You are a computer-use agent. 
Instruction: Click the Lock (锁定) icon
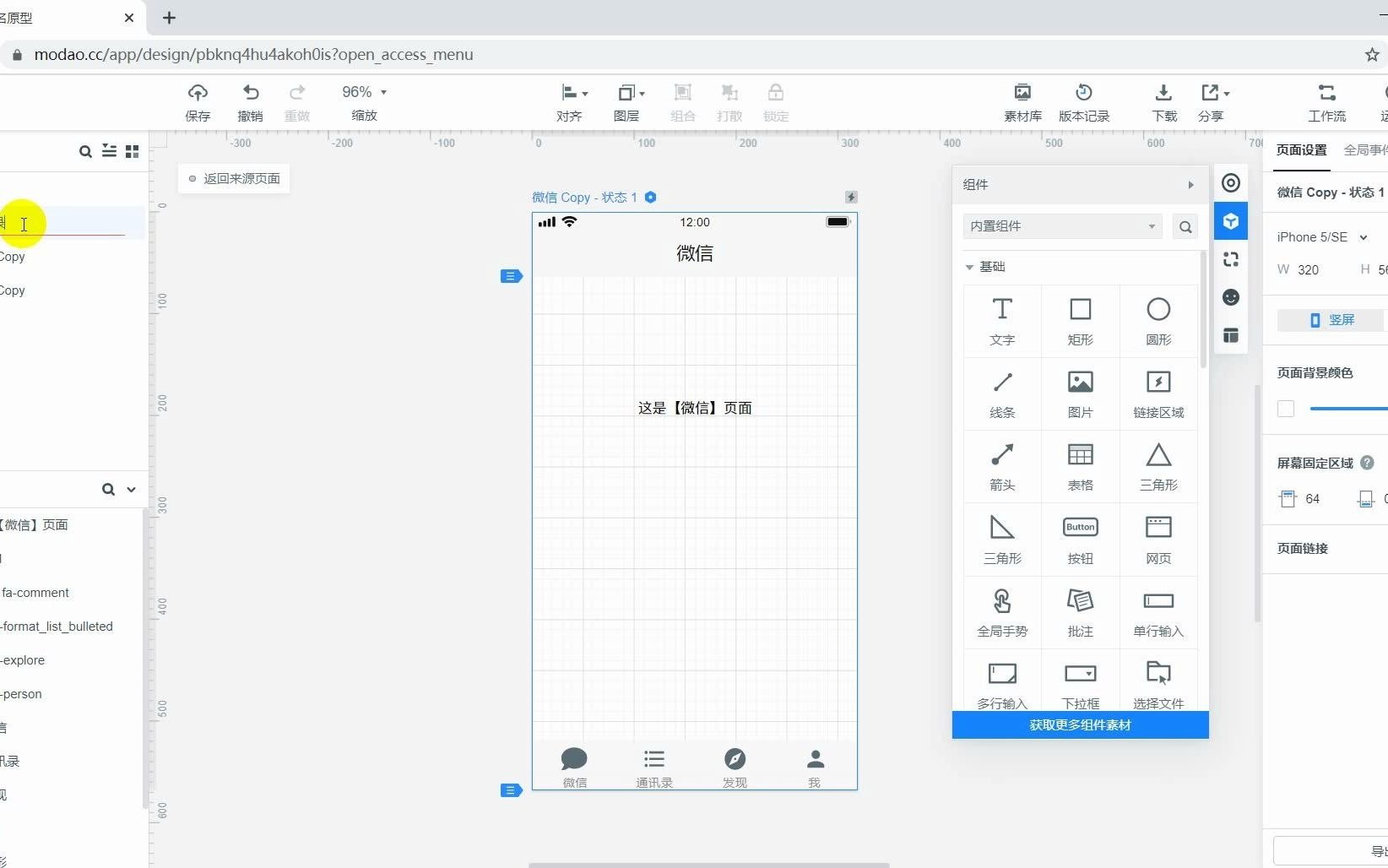[x=776, y=93]
